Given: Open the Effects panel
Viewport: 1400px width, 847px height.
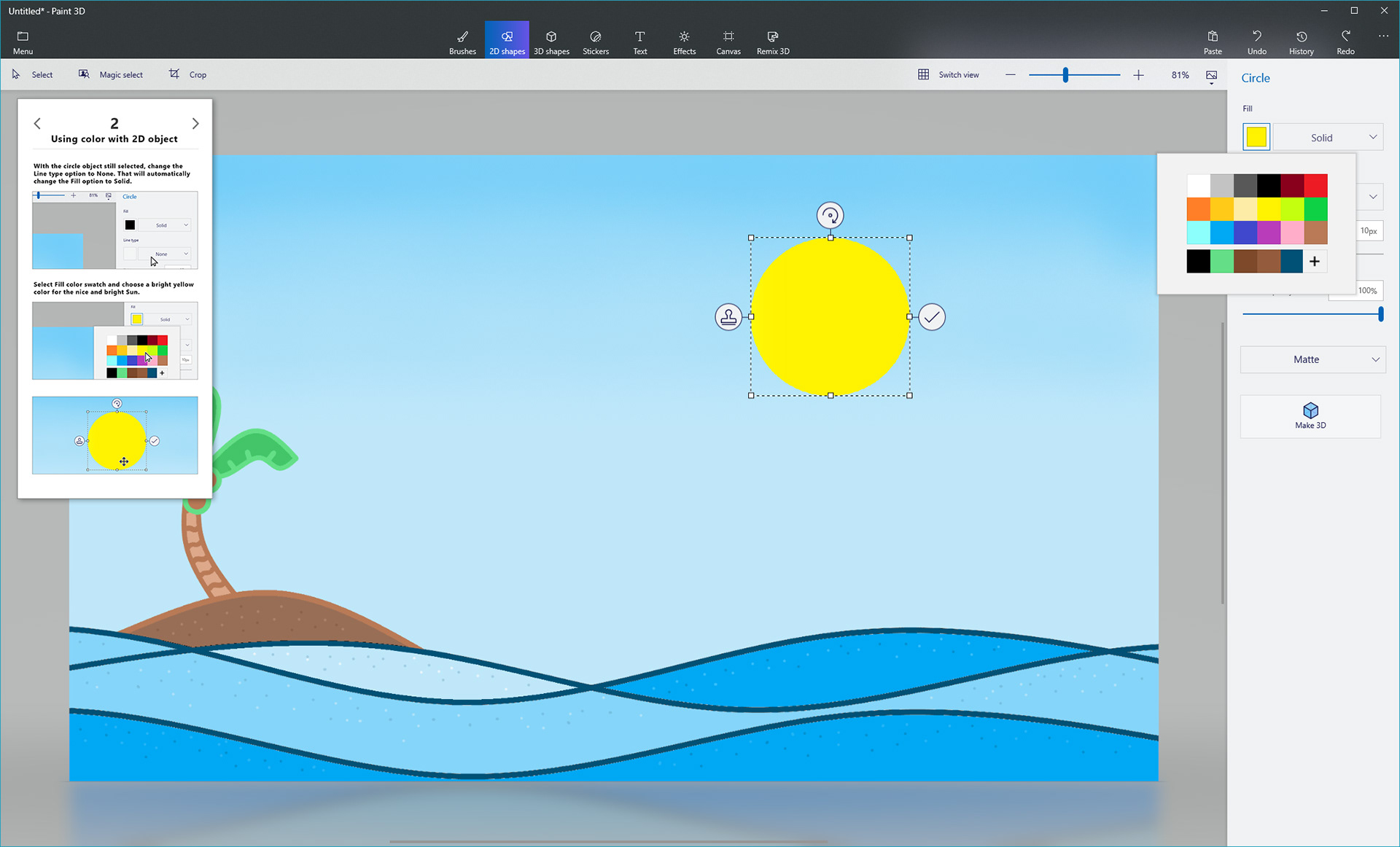Looking at the screenshot, I should 684,42.
